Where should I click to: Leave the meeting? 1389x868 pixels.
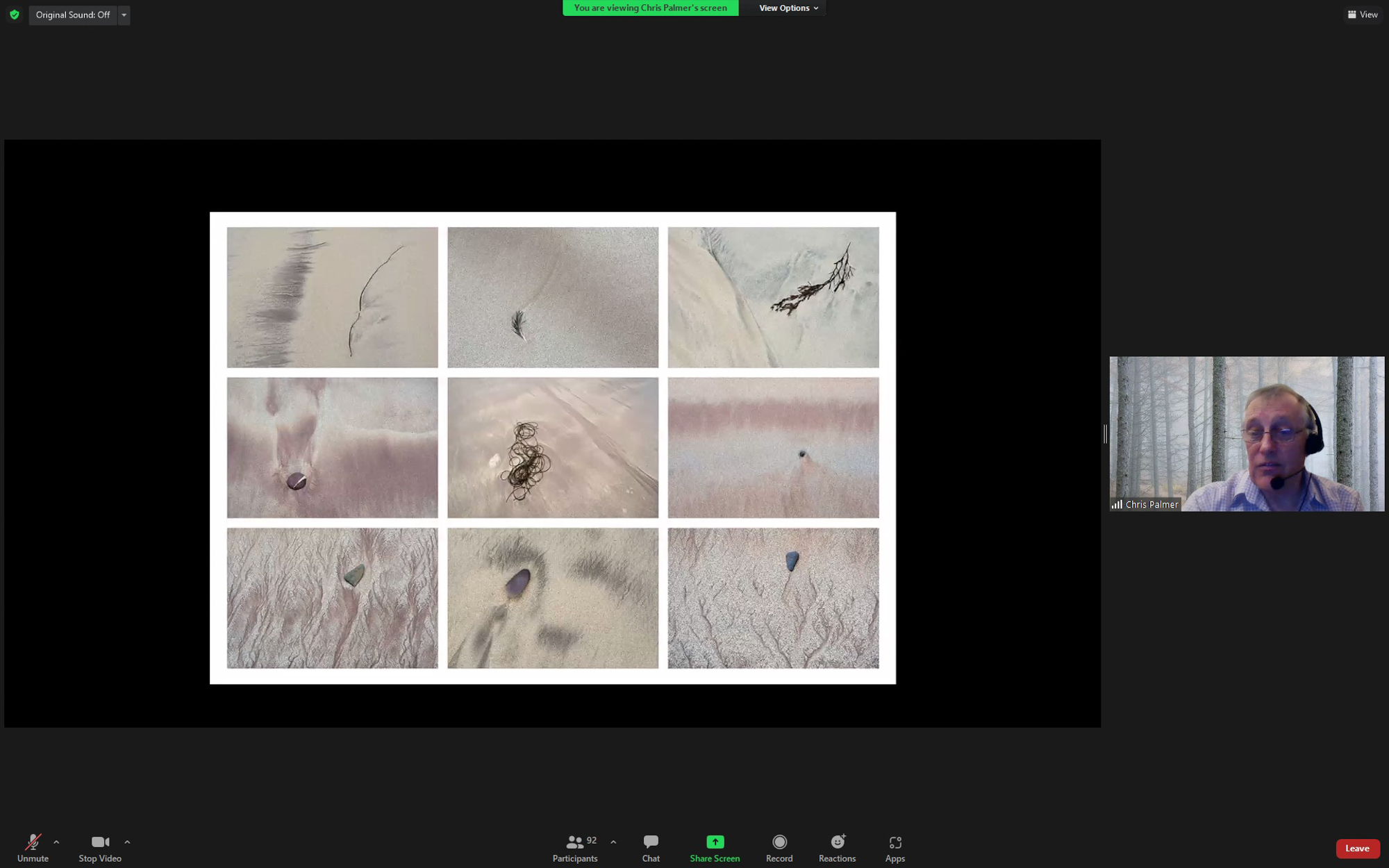coord(1357,848)
